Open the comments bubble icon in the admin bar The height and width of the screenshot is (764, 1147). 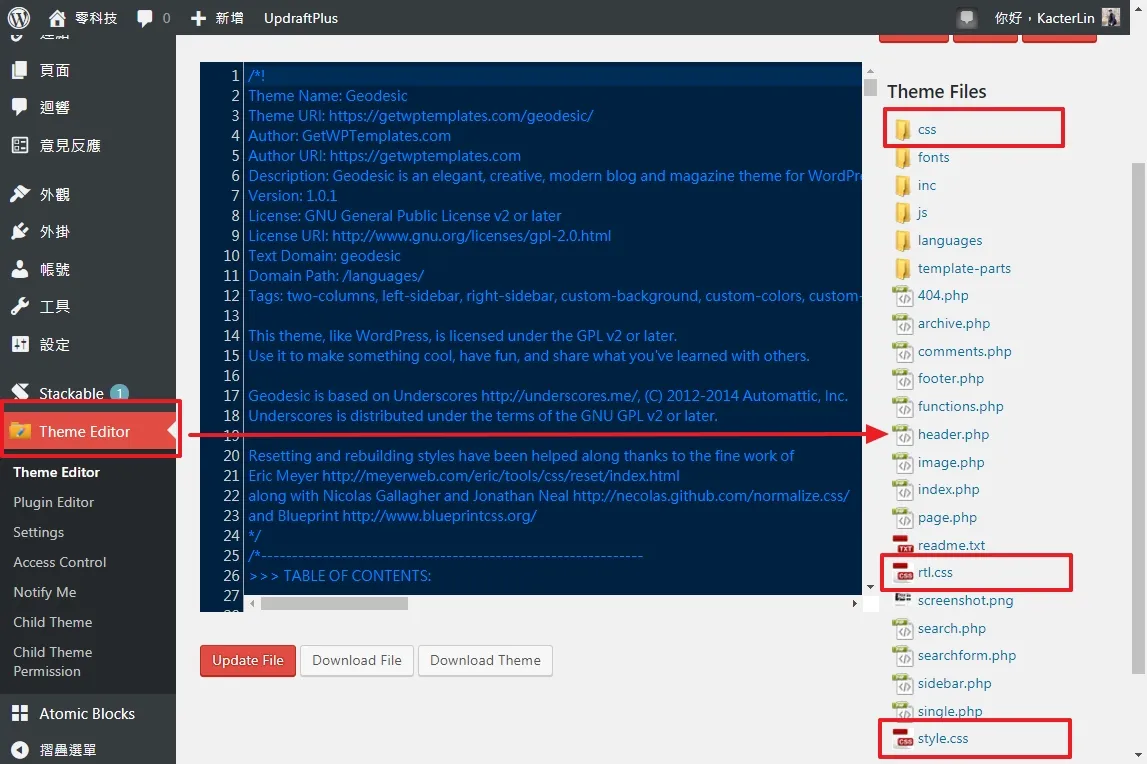pos(144,18)
